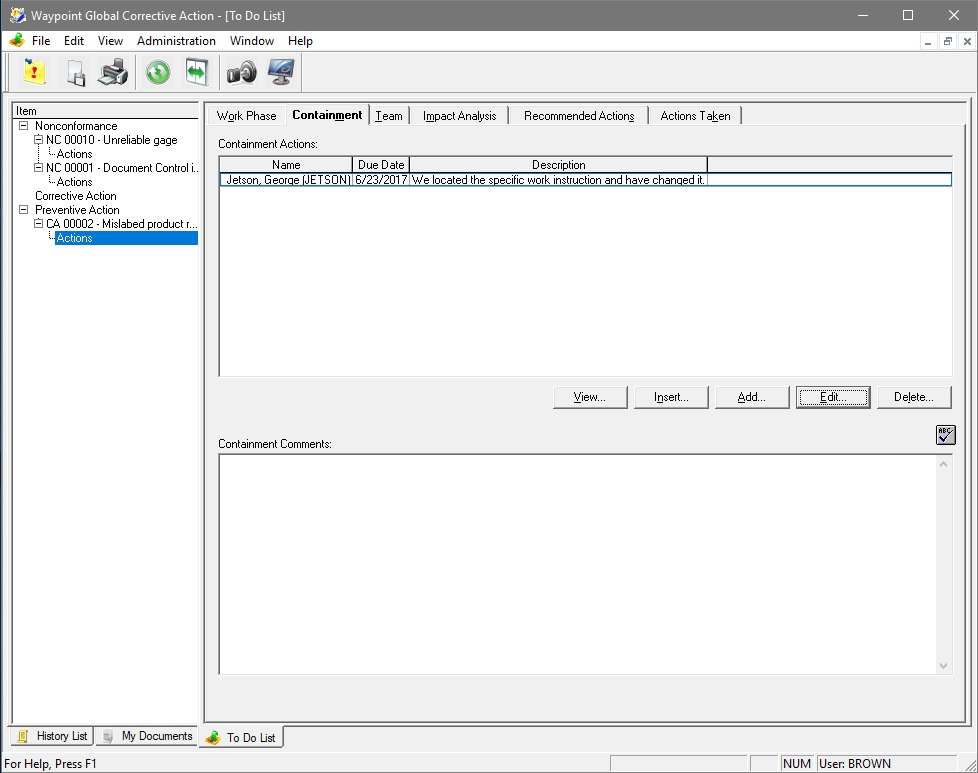Viewport: 978px width, 773px height.
Task: Click the Name column header
Action: (x=286, y=165)
